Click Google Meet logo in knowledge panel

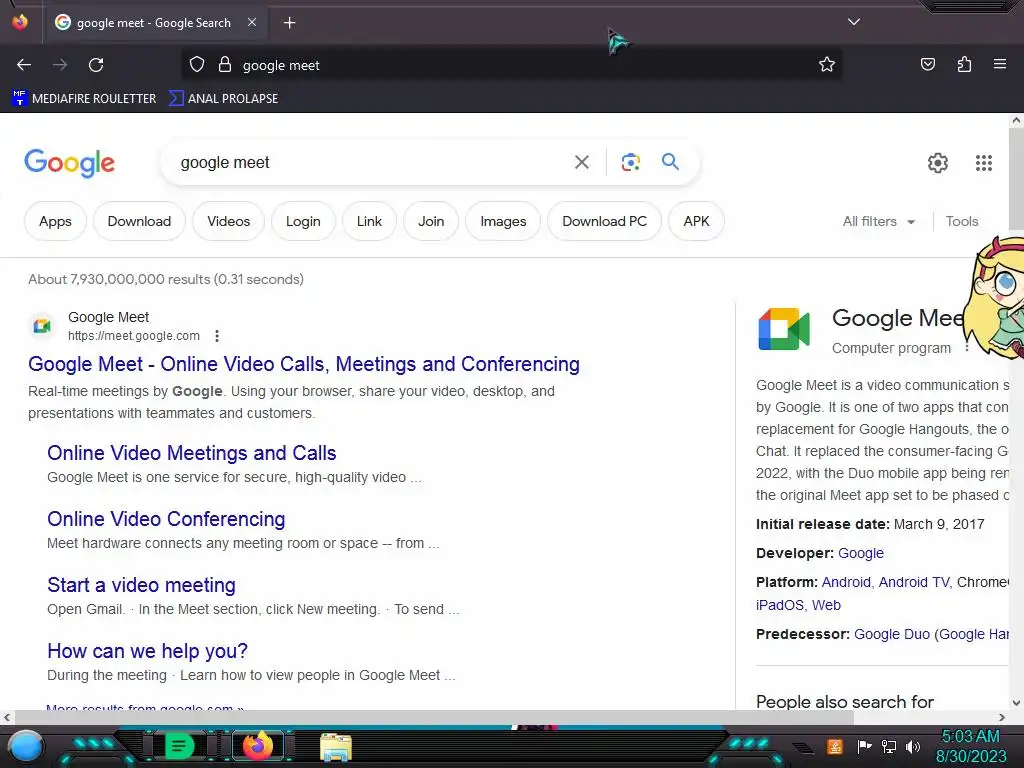click(x=784, y=329)
